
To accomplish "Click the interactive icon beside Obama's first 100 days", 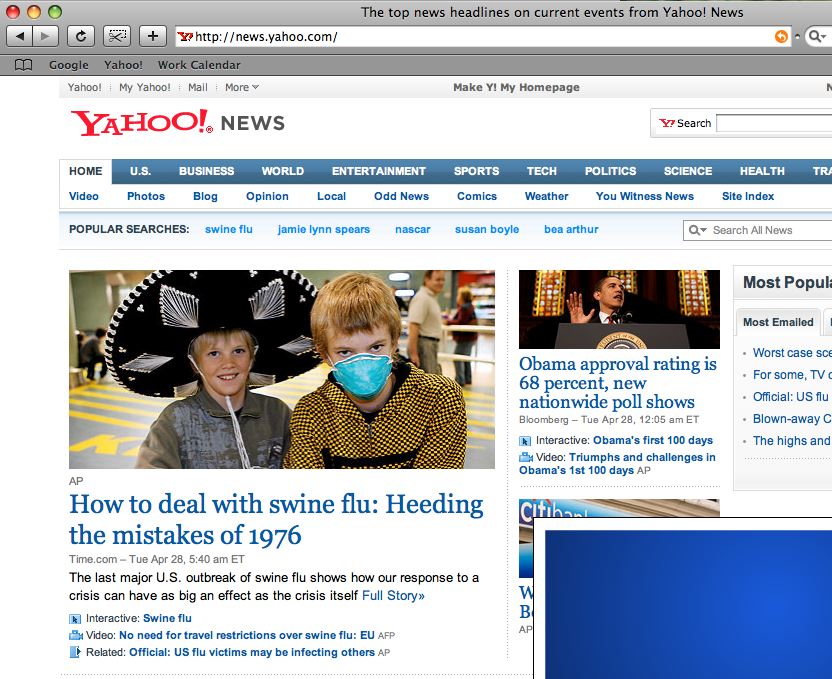I will pyautogui.click(x=525, y=441).
